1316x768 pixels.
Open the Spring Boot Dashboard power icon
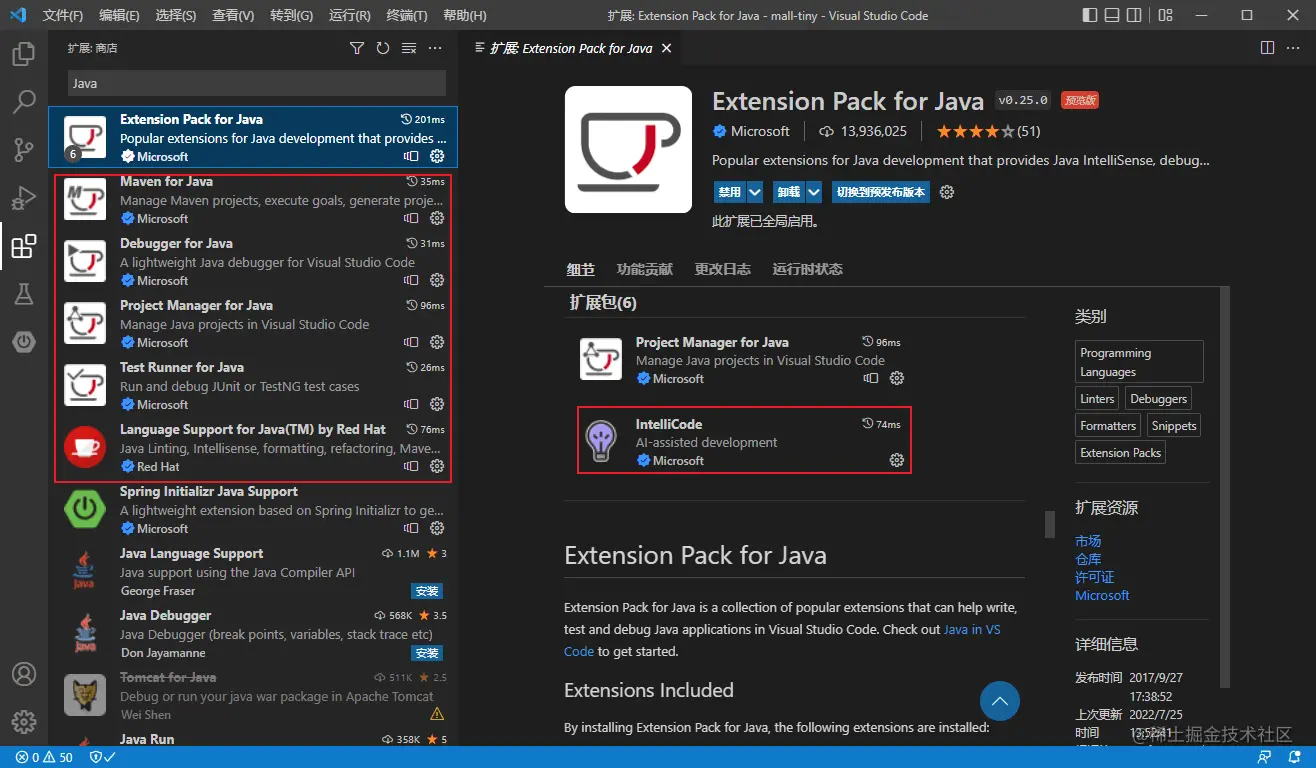(24, 342)
